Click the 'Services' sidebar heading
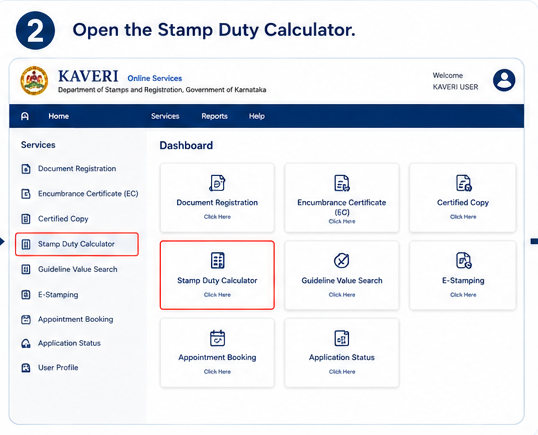This screenshot has height=435, width=538. [x=38, y=145]
